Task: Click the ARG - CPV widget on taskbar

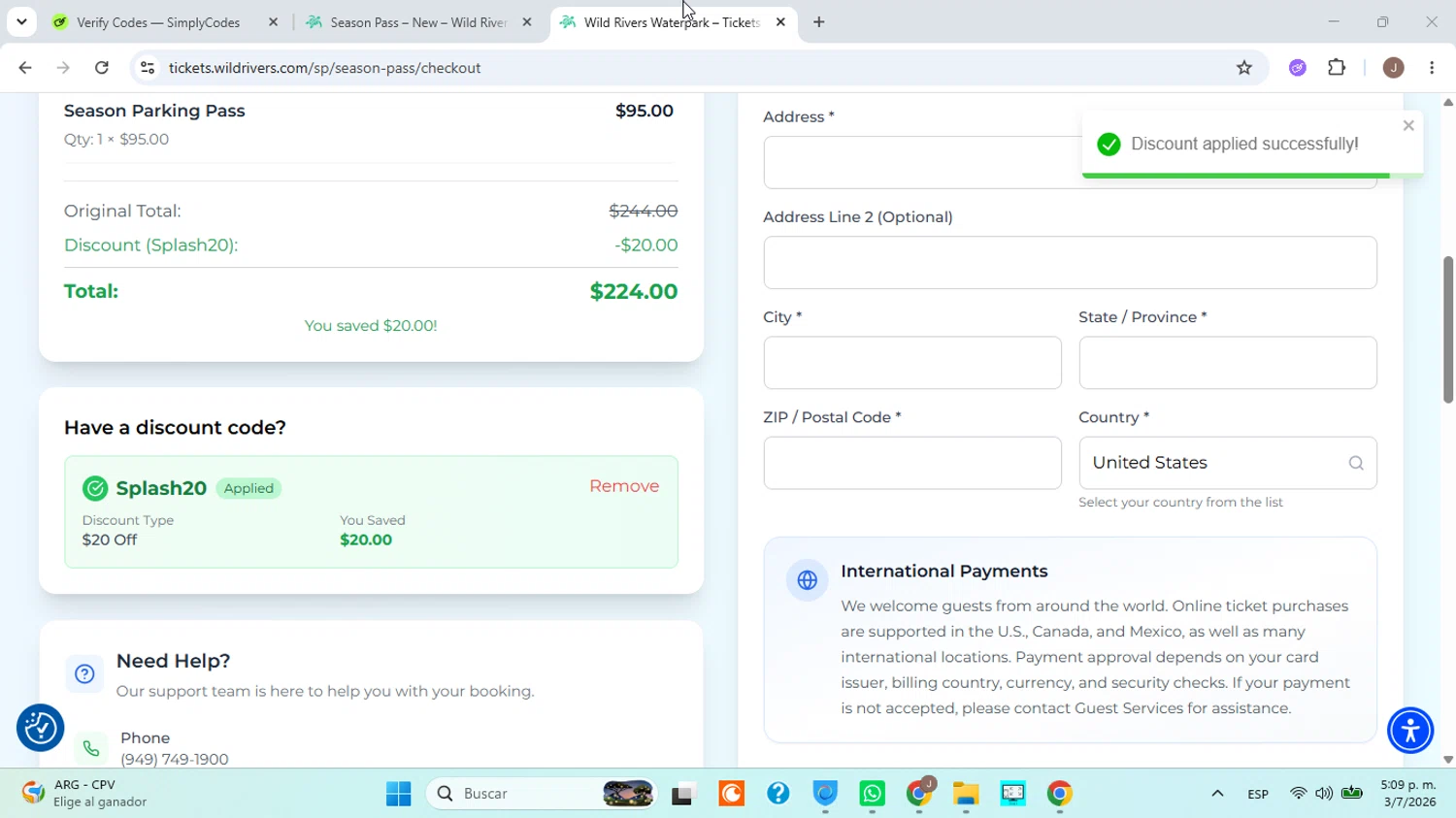Action: 85,794
